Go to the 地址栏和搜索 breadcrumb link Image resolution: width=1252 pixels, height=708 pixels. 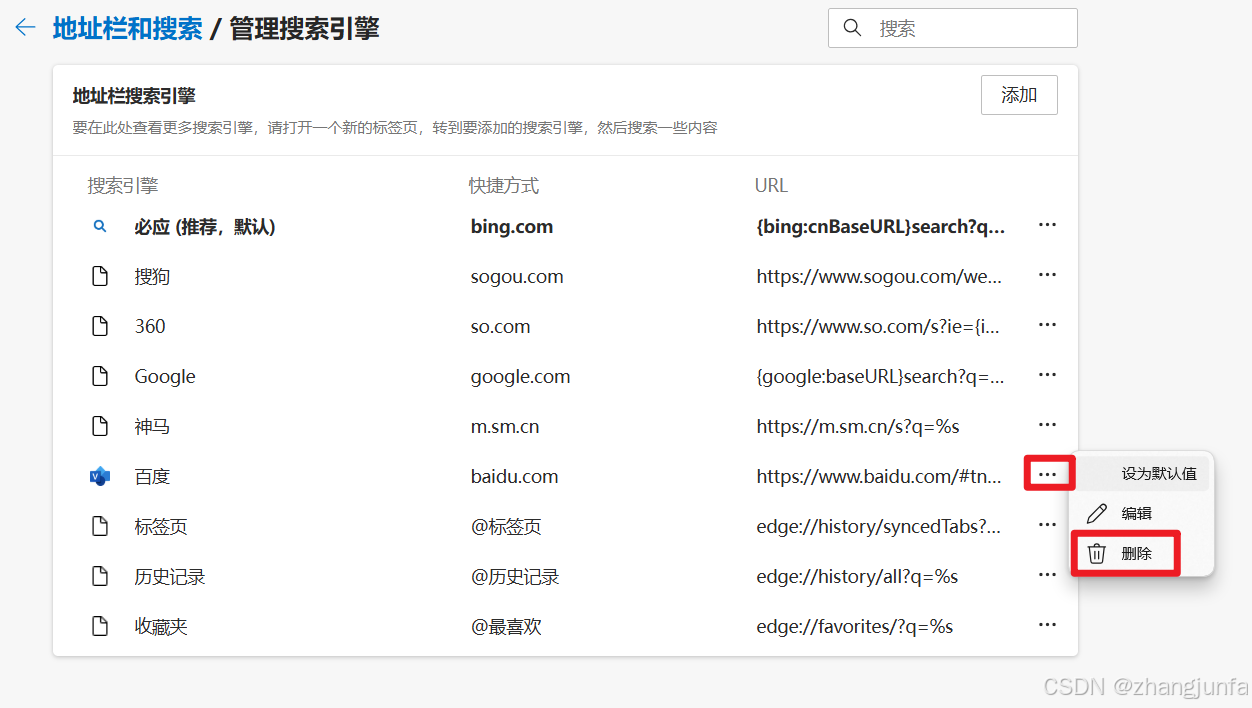(x=128, y=28)
